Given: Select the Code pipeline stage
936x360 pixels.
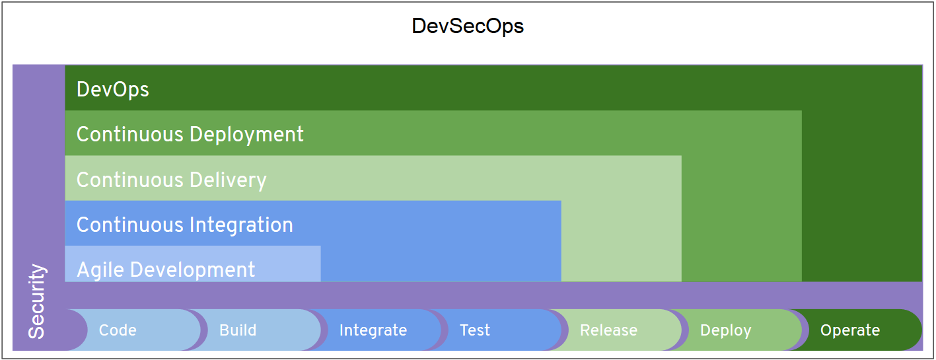Looking at the screenshot, I should tap(135, 330).
